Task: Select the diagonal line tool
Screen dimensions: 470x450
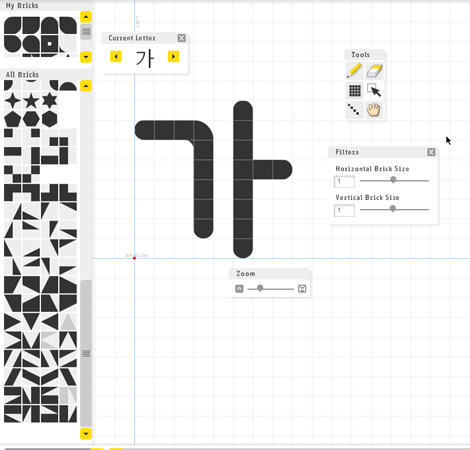Action: [x=354, y=110]
